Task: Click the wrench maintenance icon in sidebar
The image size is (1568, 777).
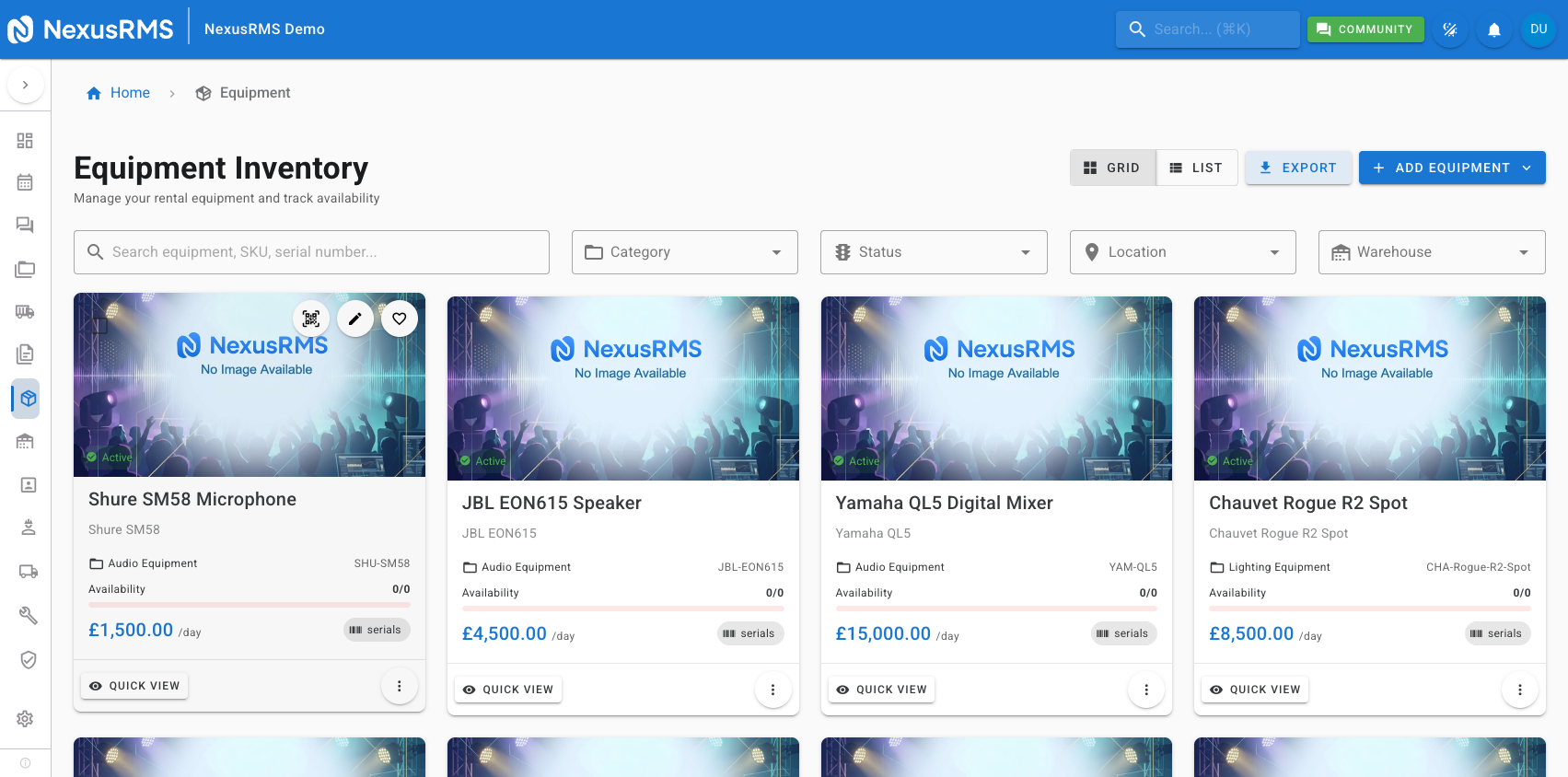Action: 28,615
